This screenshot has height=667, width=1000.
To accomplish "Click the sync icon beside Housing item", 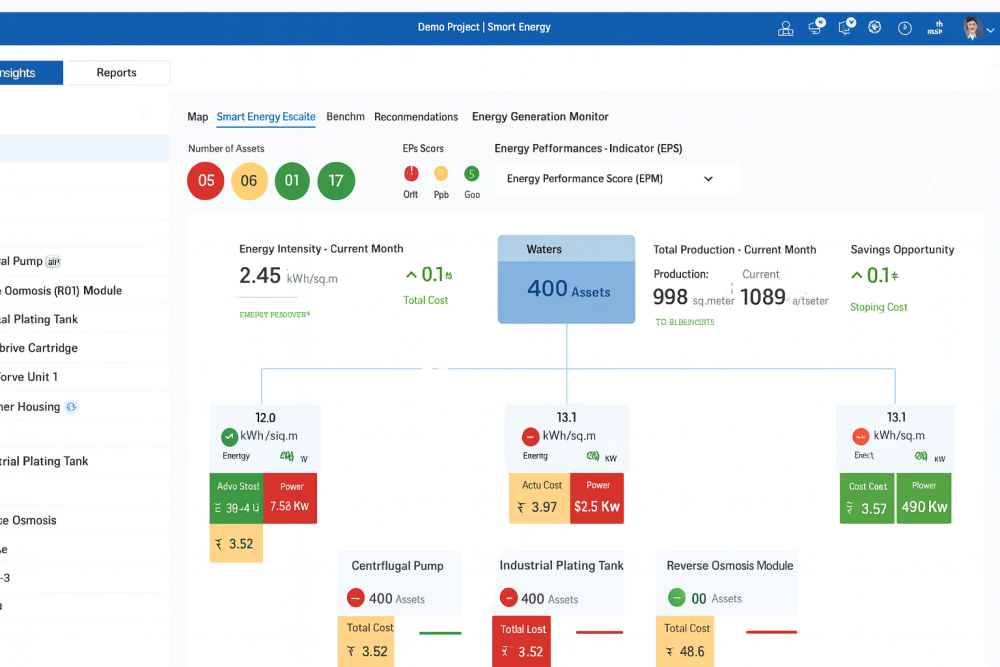I will [71, 407].
